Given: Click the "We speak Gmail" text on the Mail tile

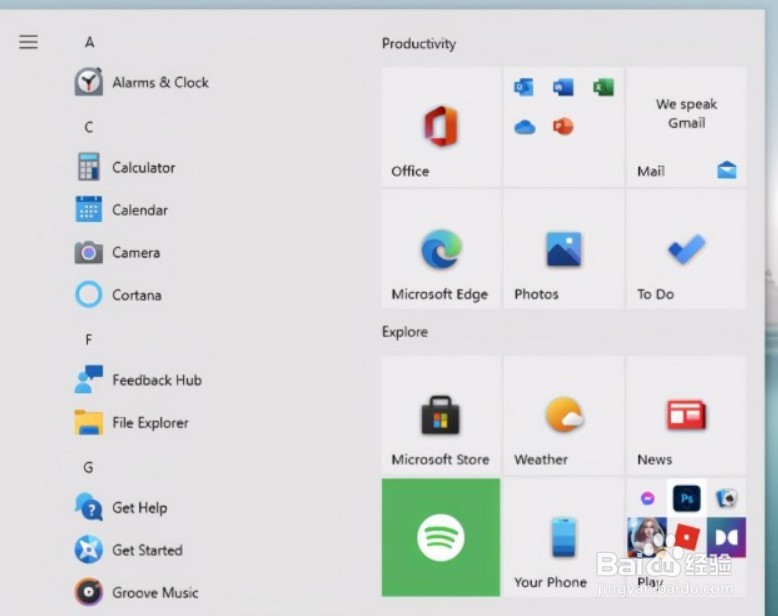Looking at the screenshot, I should click(686, 114).
